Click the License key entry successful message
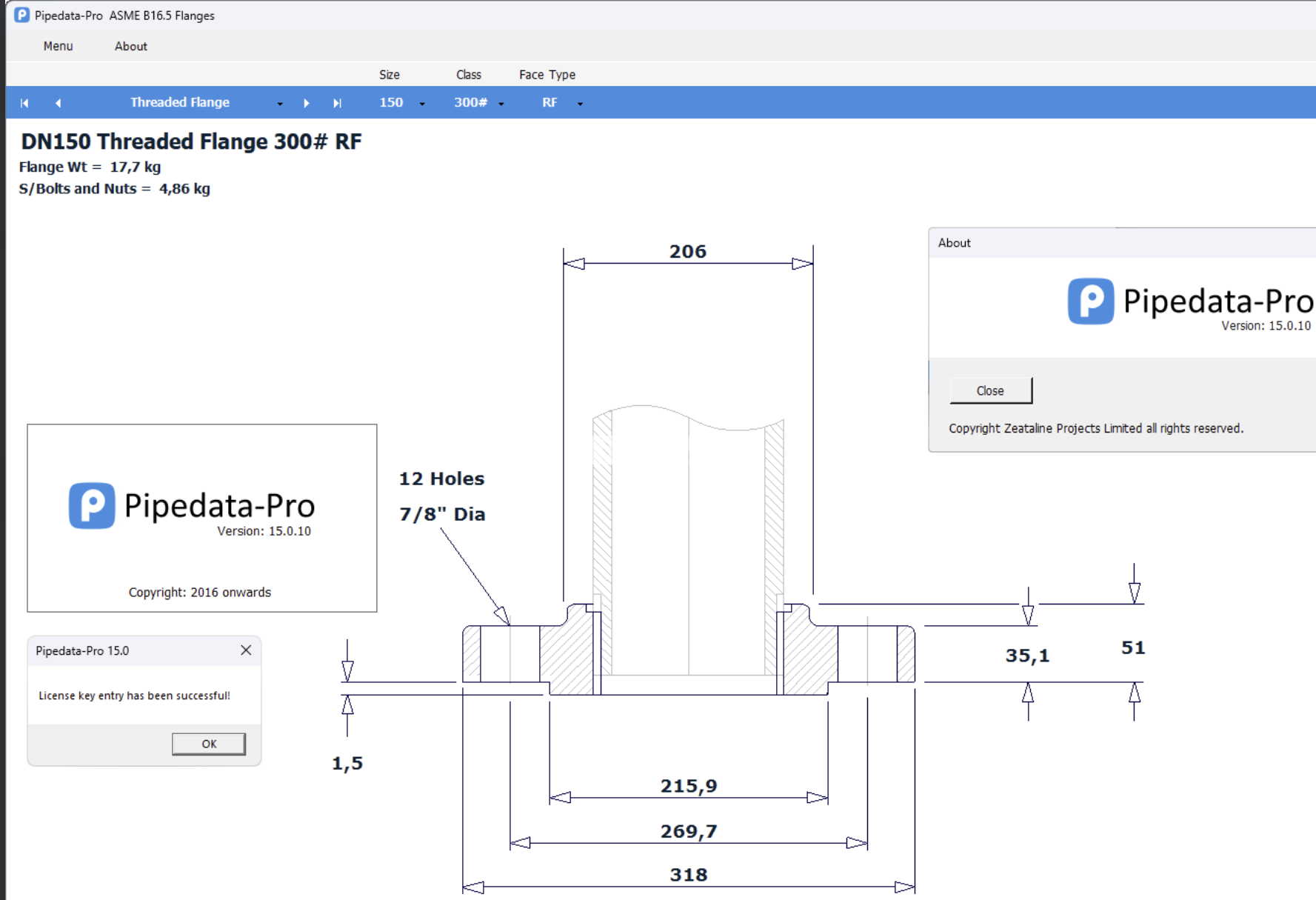 [134, 696]
